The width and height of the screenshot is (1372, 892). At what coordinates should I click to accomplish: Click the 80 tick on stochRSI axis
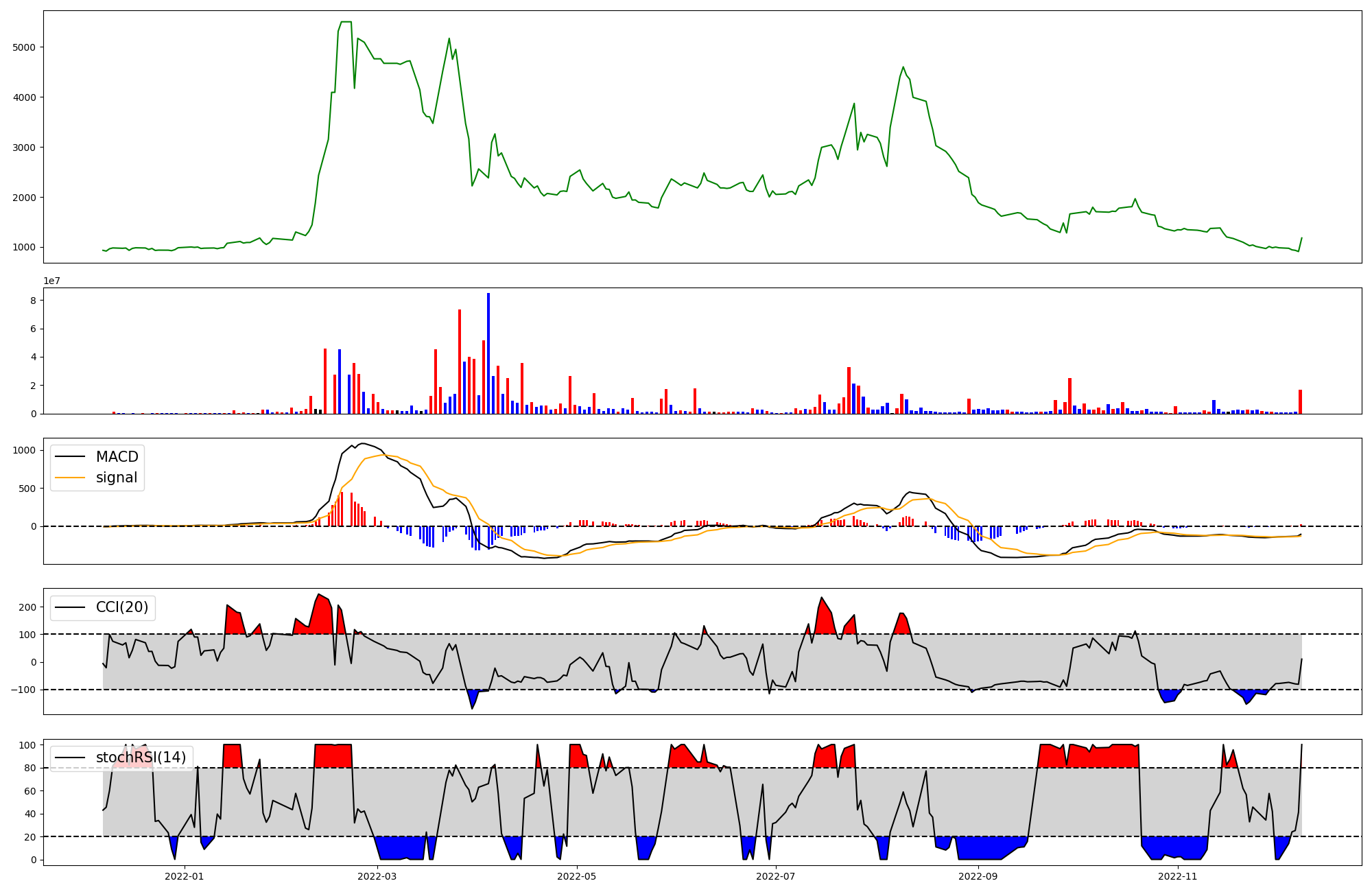[x=31, y=768]
